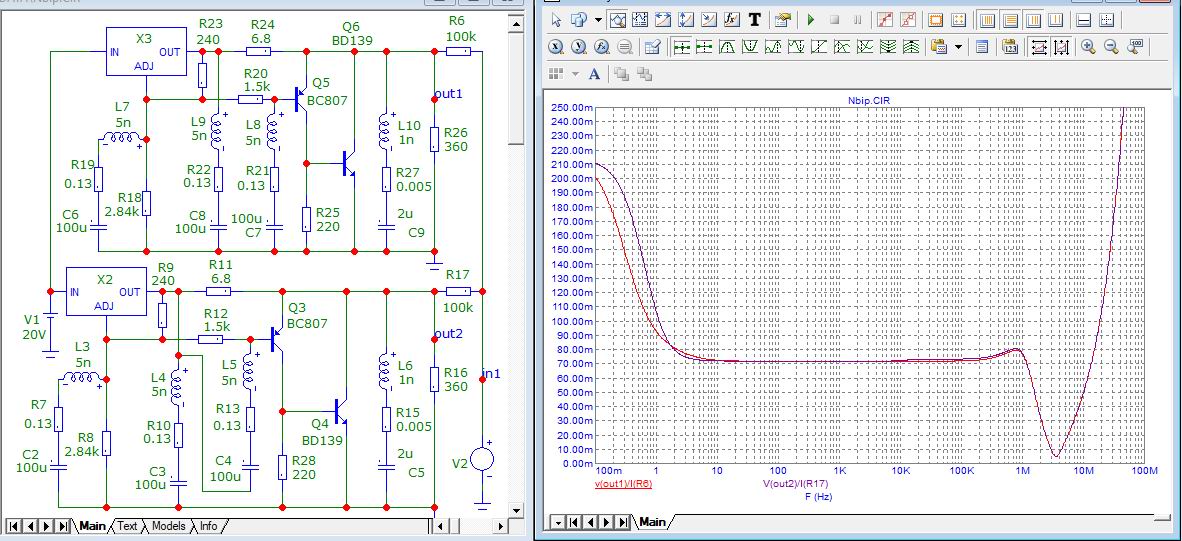This screenshot has width=1182, height=541.
Task: Switch to the Text tab in schematic
Action: pyautogui.click(x=127, y=526)
